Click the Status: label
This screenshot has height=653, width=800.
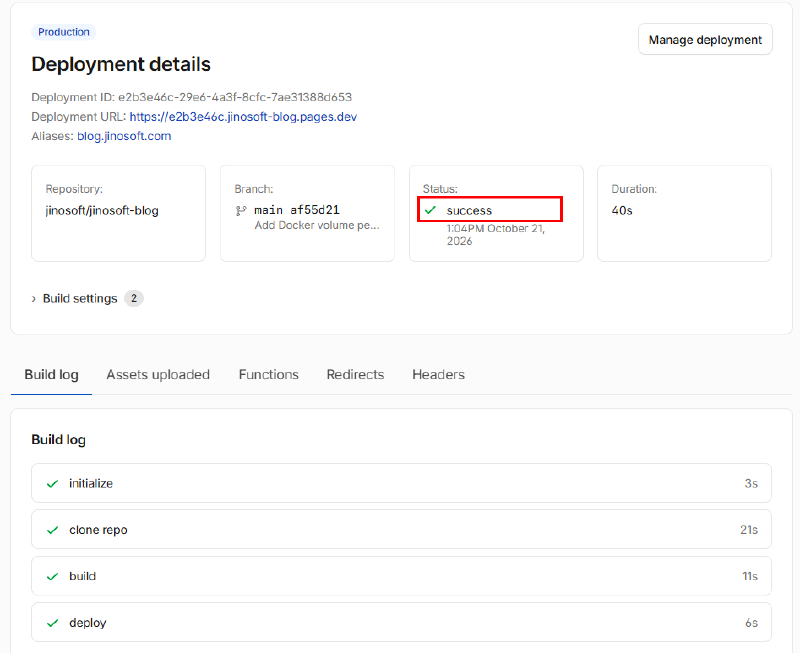click(x=440, y=189)
